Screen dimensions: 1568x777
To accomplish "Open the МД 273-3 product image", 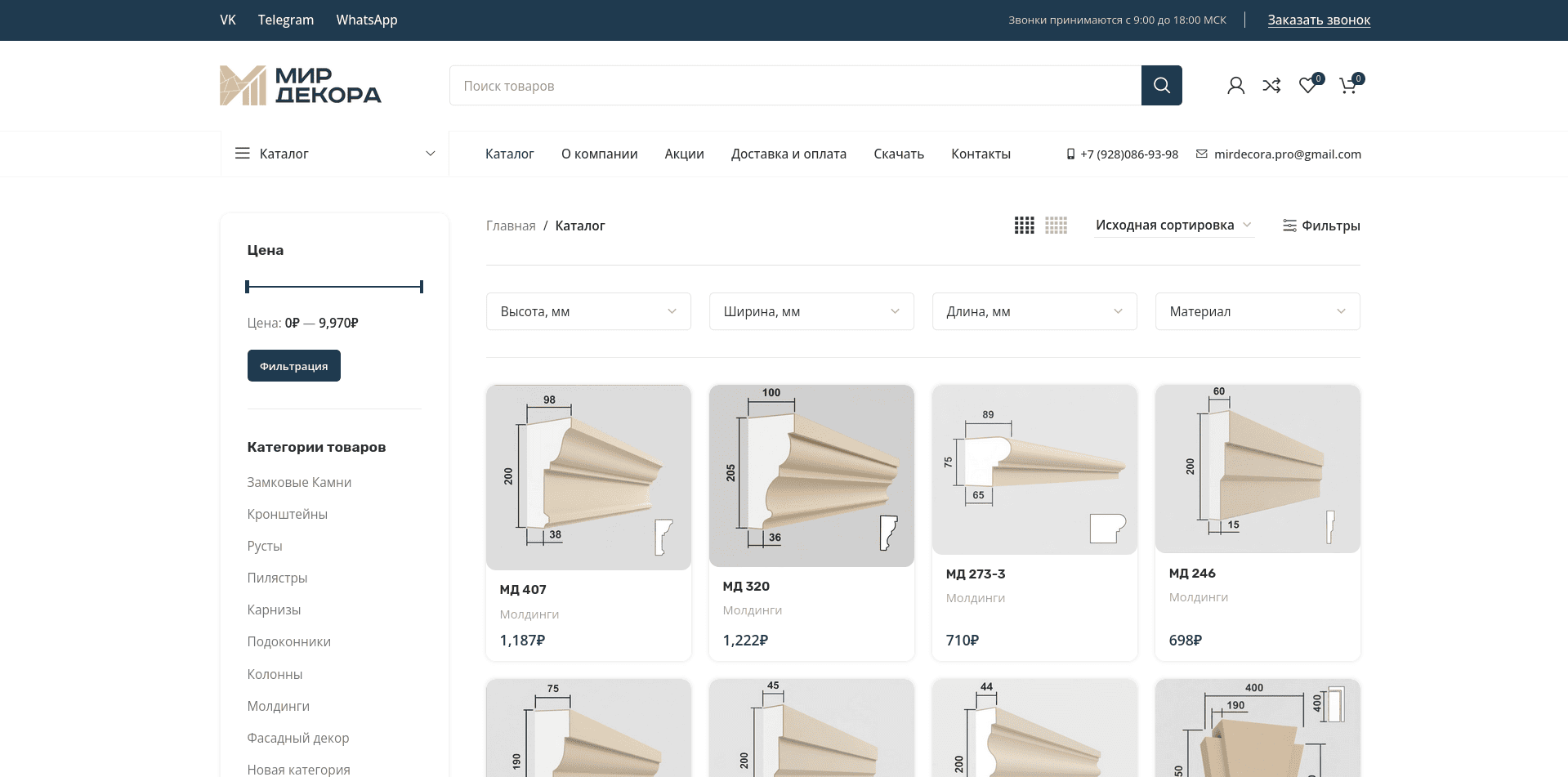I will pyautogui.click(x=1034, y=470).
